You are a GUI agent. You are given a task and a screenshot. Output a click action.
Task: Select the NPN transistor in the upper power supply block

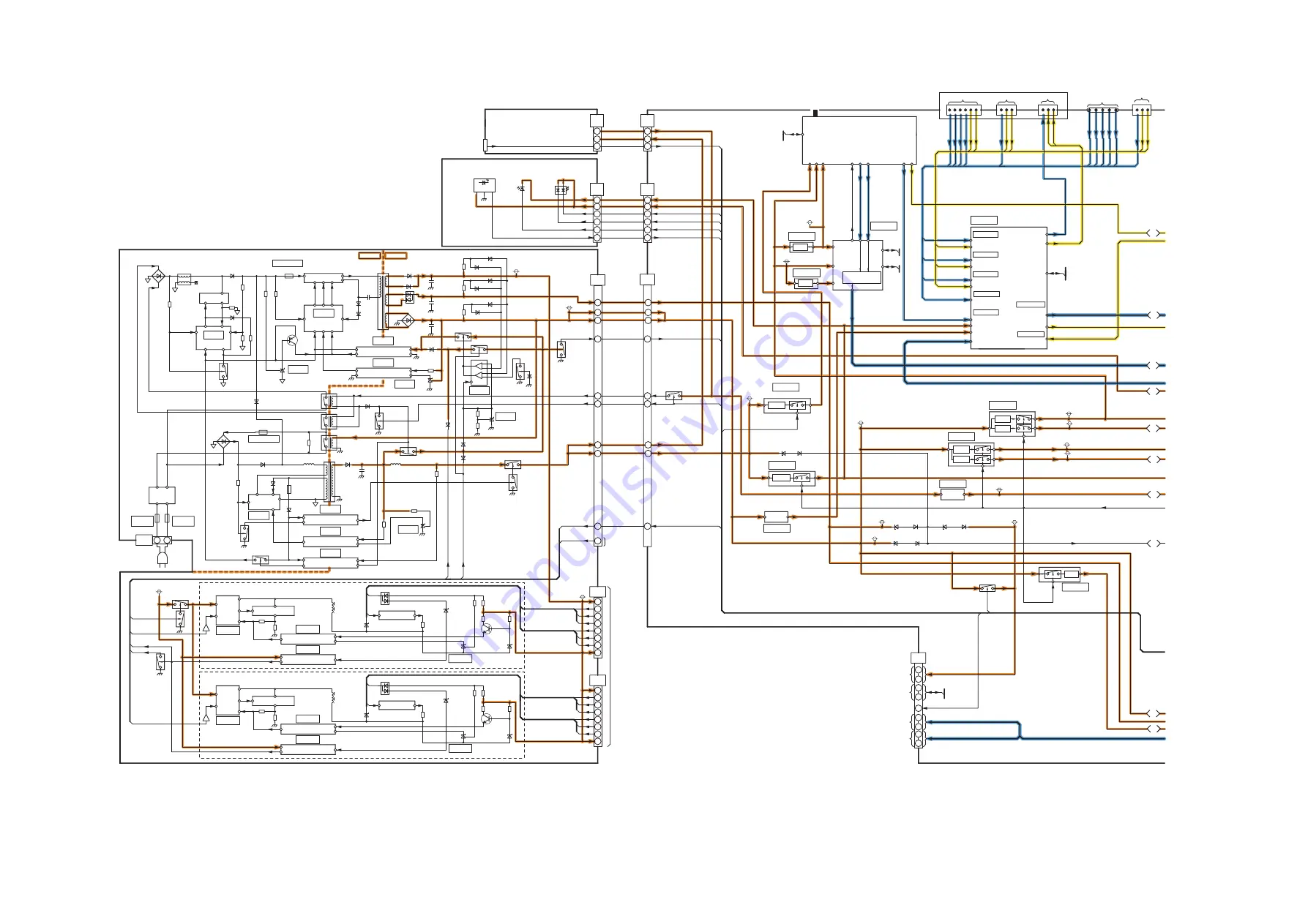pos(292,341)
